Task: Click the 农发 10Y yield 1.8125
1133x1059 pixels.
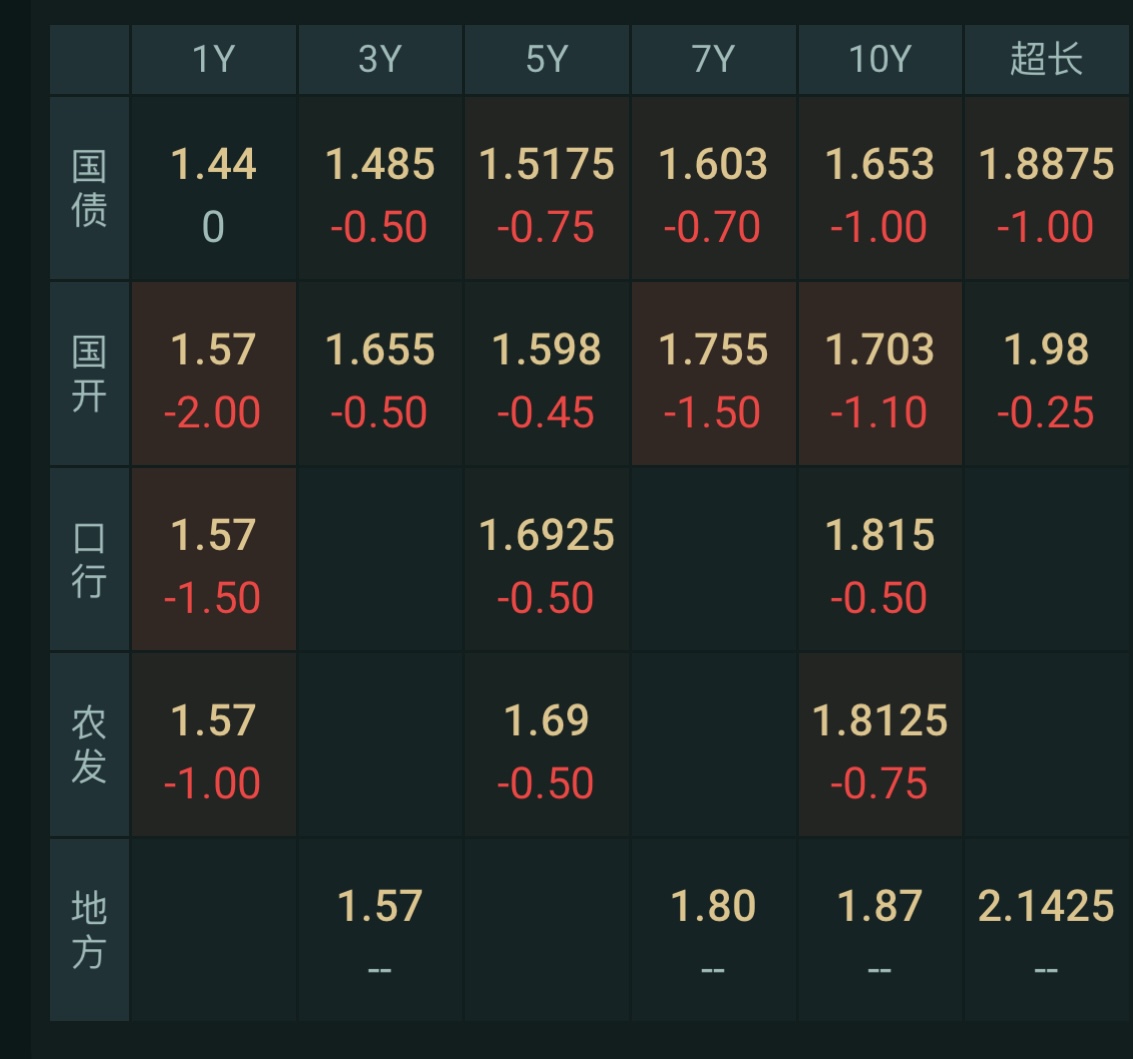Action: click(x=880, y=720)
